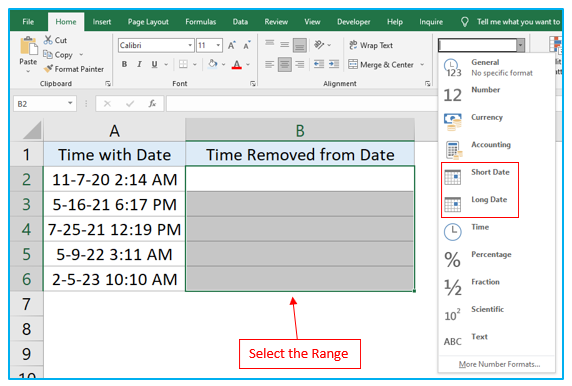The image size is (572, 386).
Task: Click Merge & Center button
Action: pos(381,65)
